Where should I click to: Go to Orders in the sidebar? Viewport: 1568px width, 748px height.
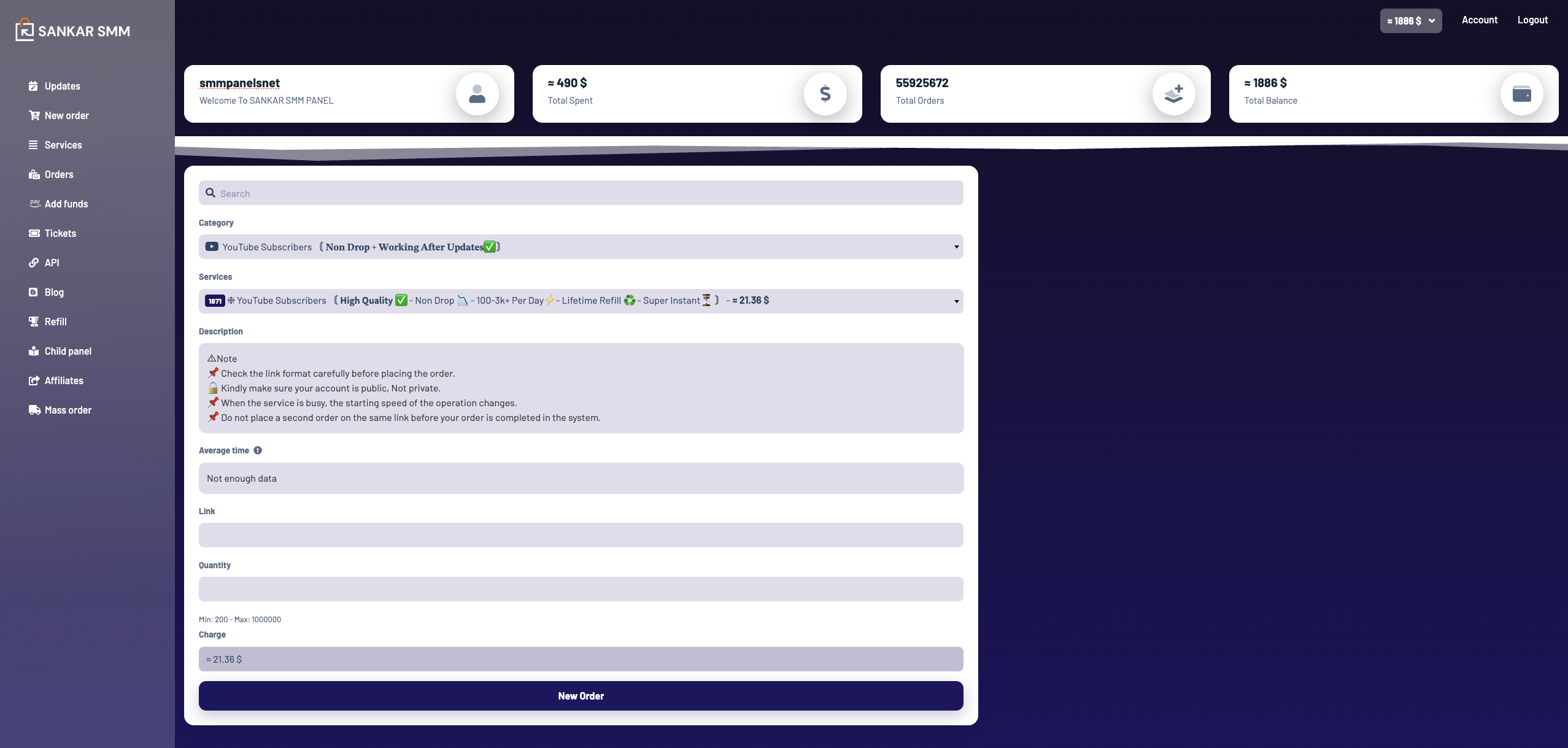tap(58, 174)
